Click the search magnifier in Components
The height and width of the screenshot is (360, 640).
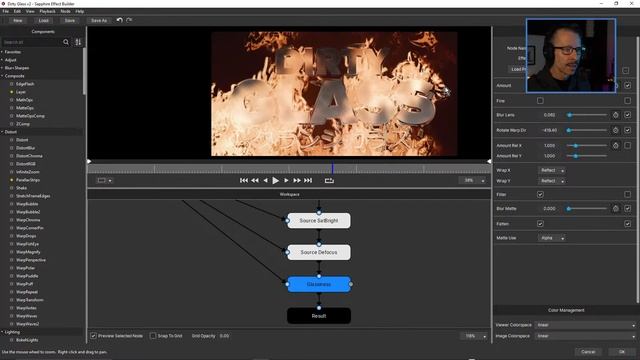coord(66,42)
